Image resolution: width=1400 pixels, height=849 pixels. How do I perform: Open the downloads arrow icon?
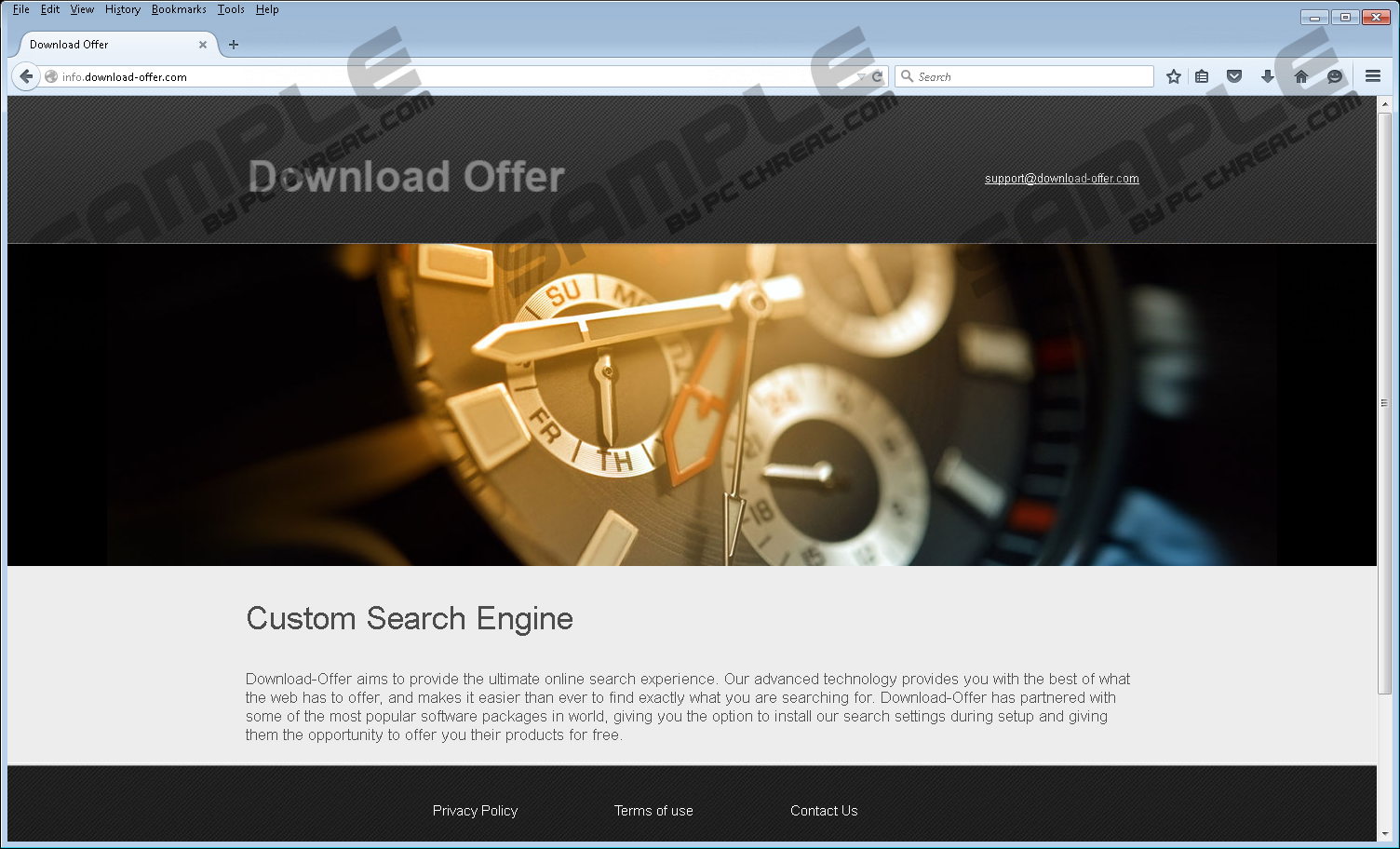[x=1268, y=76]
